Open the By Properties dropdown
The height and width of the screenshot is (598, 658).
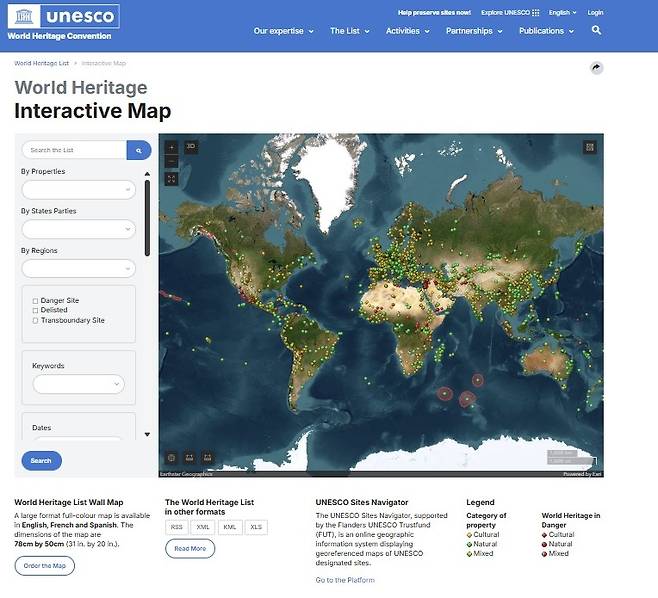click(78, 190)
